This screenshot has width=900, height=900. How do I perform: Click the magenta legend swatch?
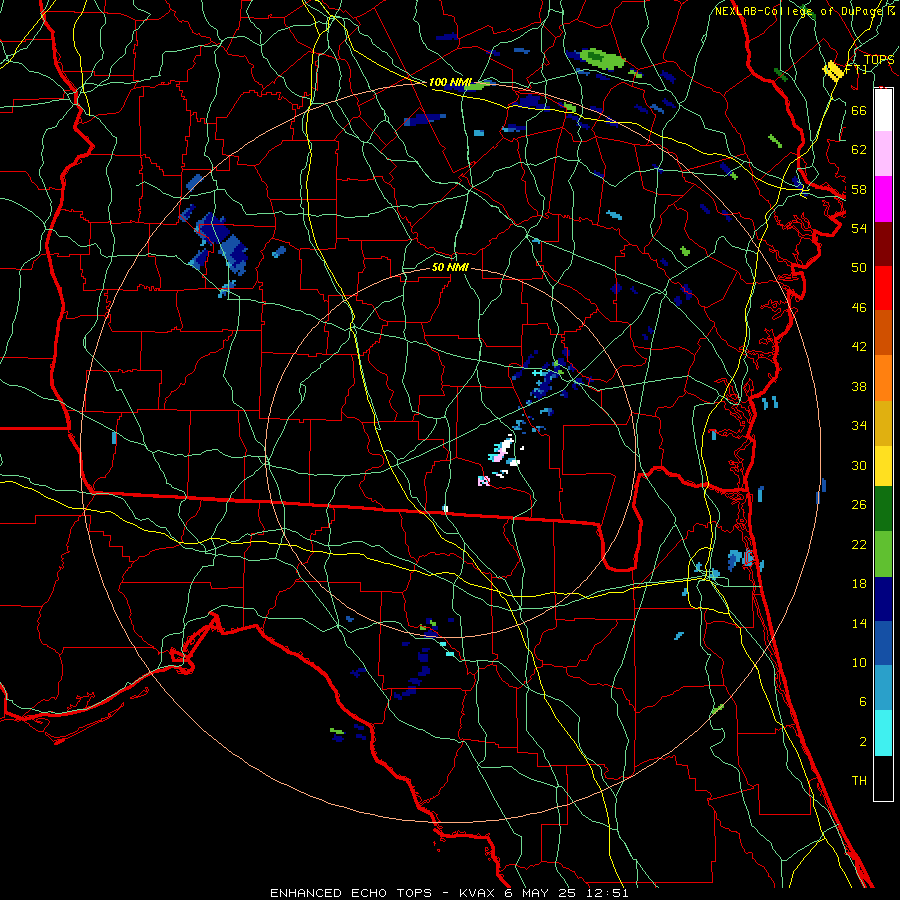pyautogui.click(x=883, y=199)
